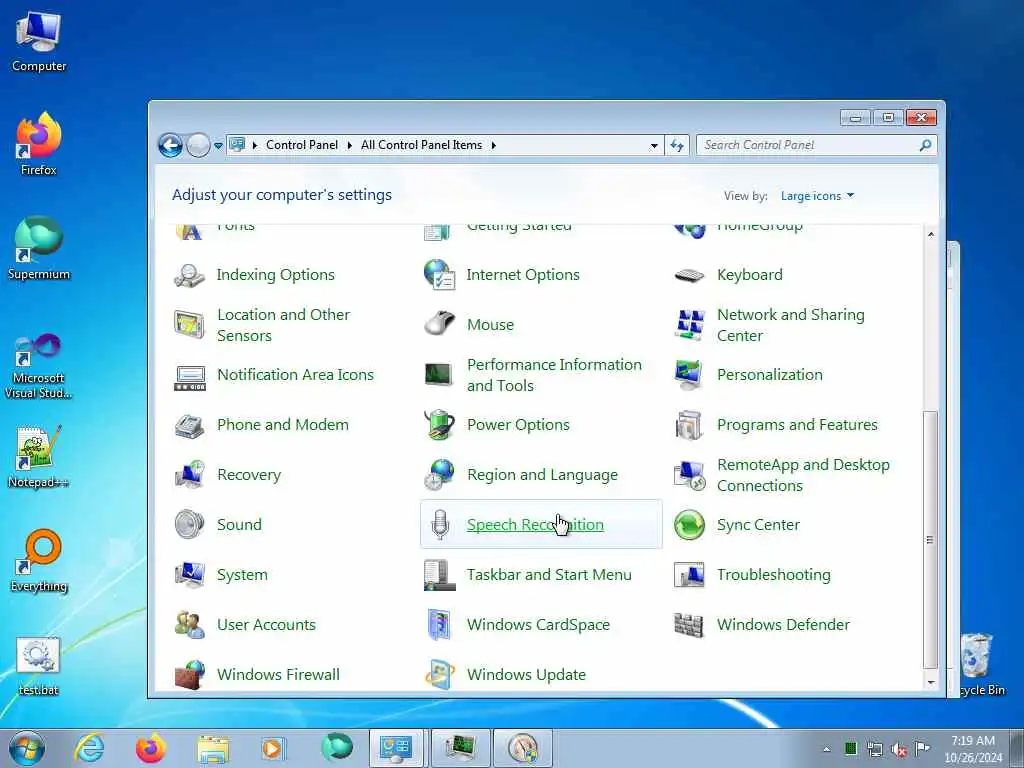
Task: Click the muted volume tray icon
Action: (x=899, y=749)
